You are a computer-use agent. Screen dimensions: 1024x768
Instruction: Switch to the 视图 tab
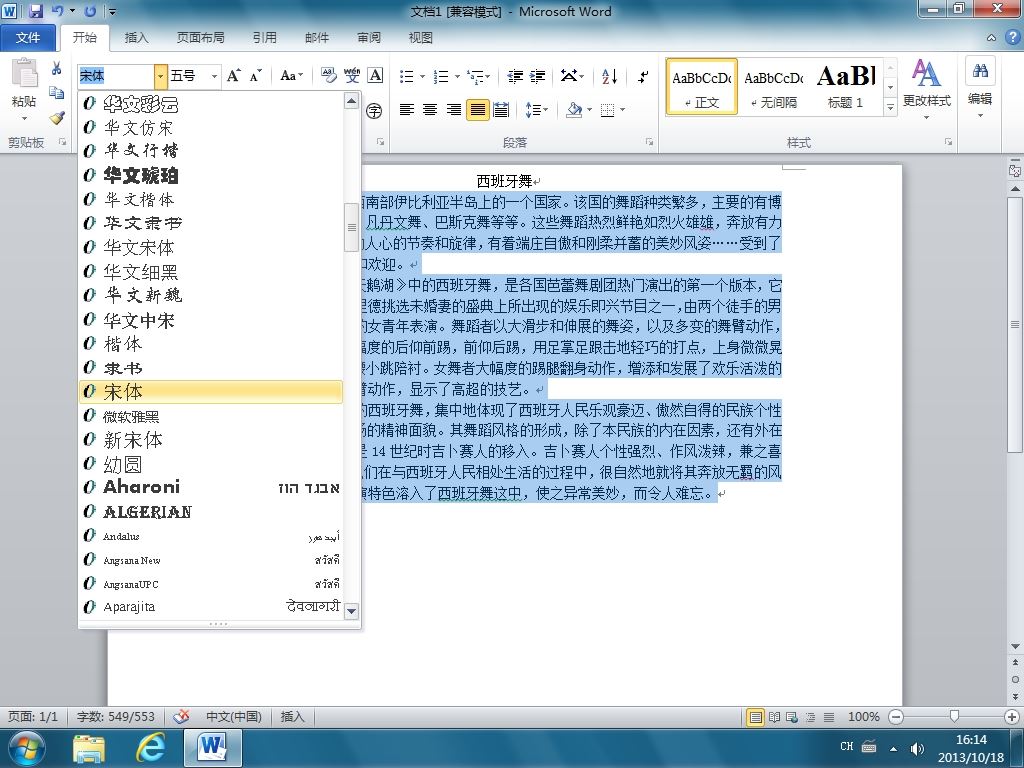click(421, 38)
